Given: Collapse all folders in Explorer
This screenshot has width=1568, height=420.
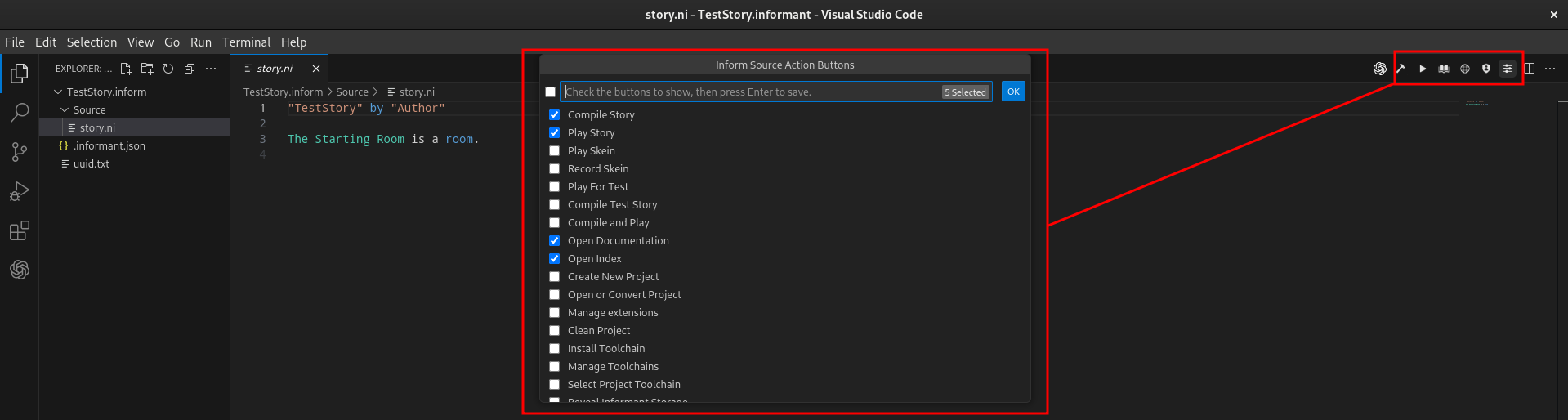Looking at the screenshot, I should (190, 69).
